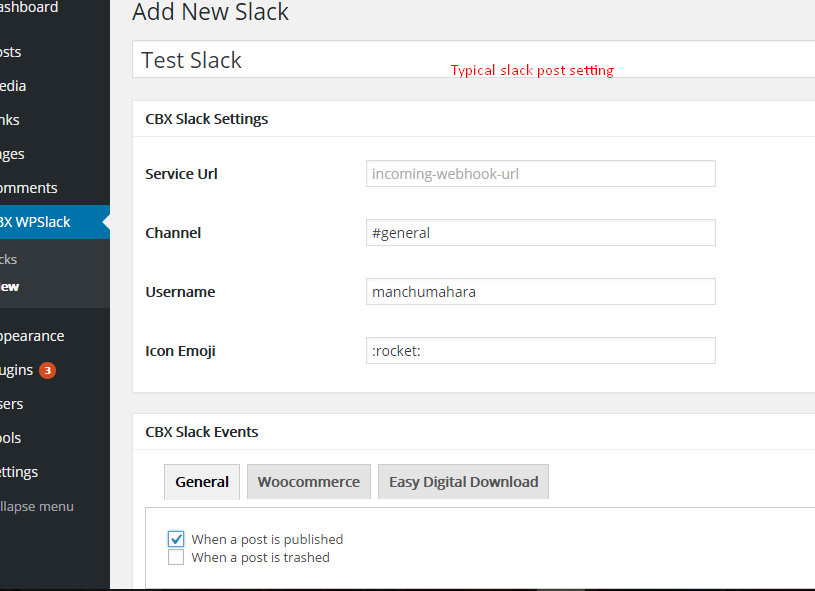Focus the Service Url input field

click(541, 174)
